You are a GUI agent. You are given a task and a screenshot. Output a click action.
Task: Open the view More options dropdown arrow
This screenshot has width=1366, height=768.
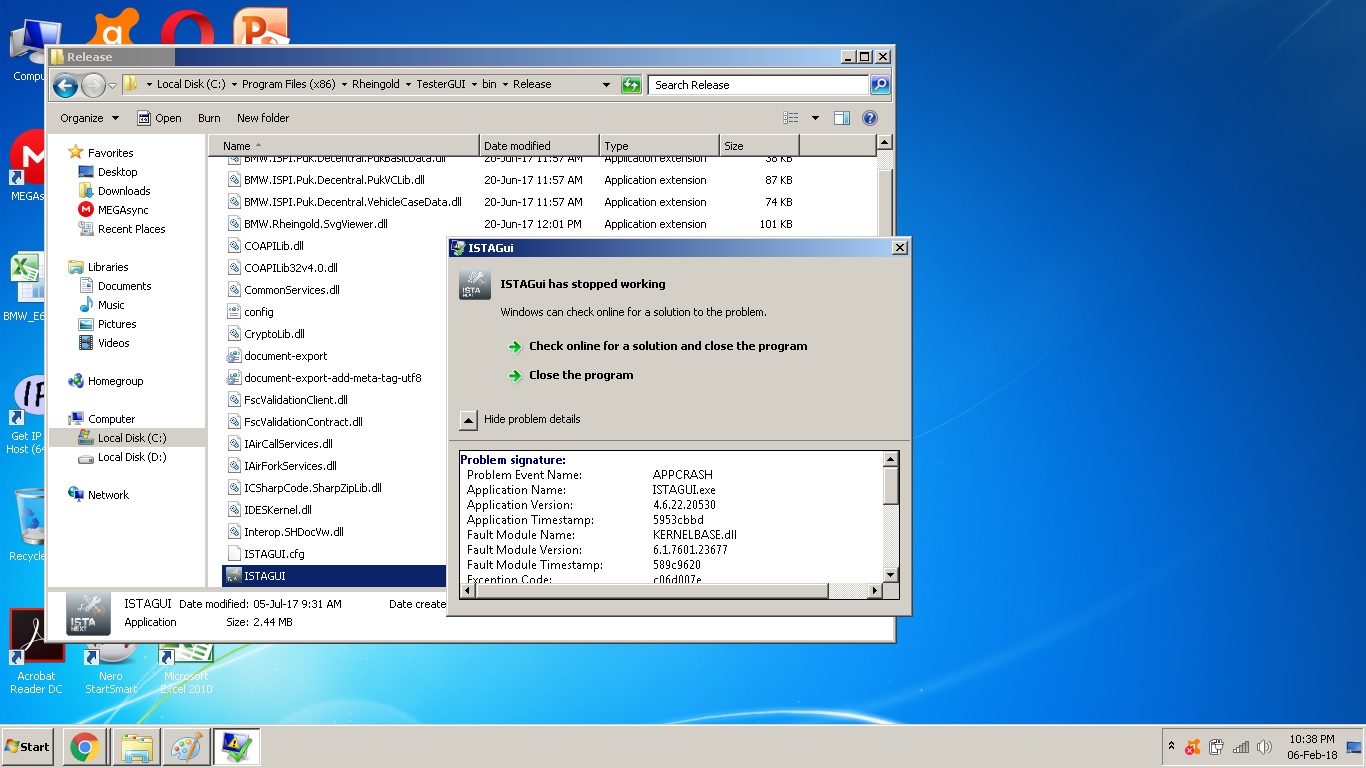(815, 118)
